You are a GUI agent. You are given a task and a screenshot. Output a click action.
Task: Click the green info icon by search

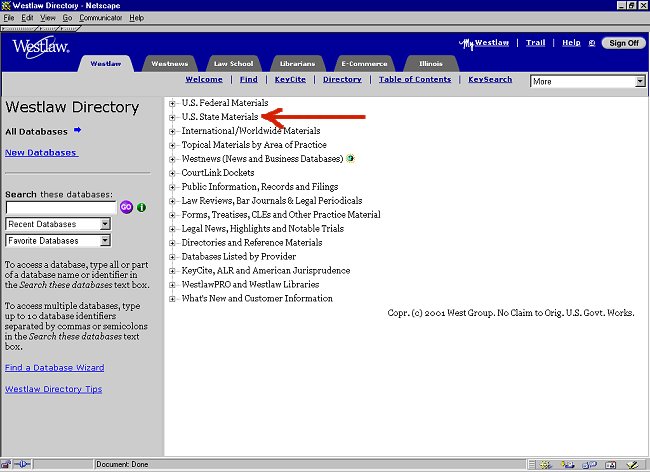click(x=141, y=207)
